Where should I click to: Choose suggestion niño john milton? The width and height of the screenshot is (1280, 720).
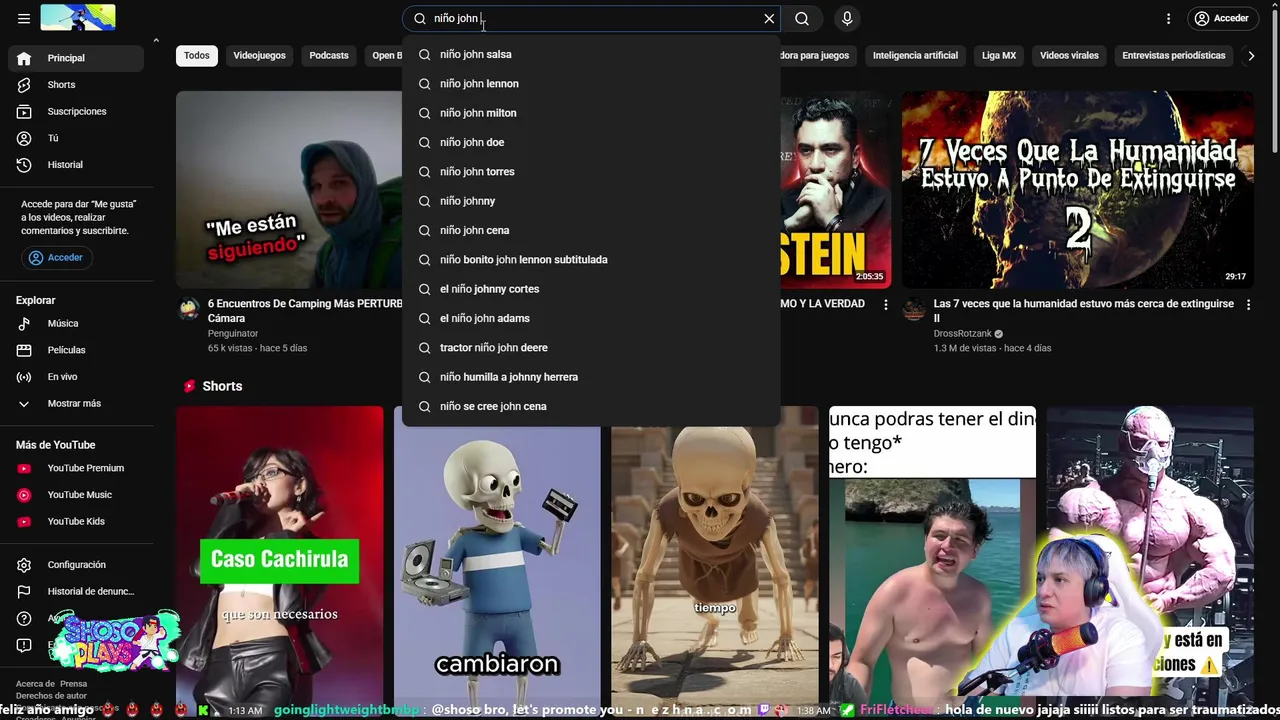[x=591, y=113]
